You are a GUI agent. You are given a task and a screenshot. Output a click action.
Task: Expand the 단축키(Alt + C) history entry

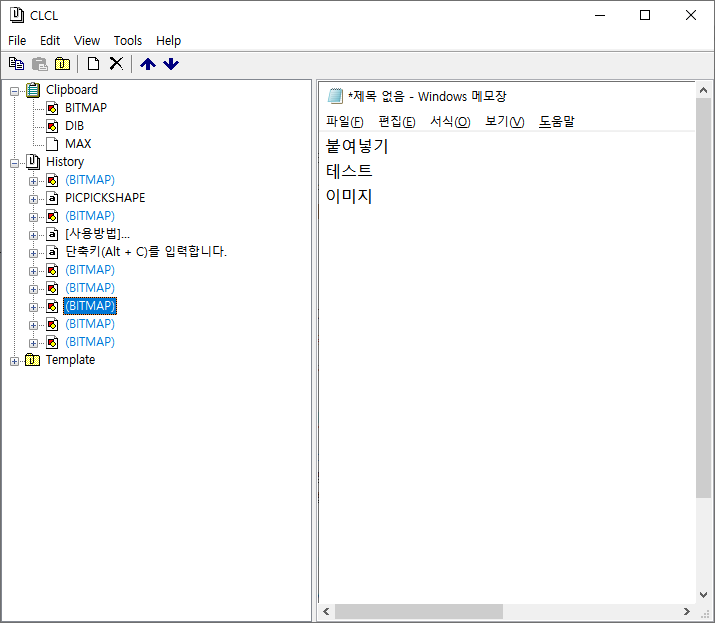tap(33, 253)
